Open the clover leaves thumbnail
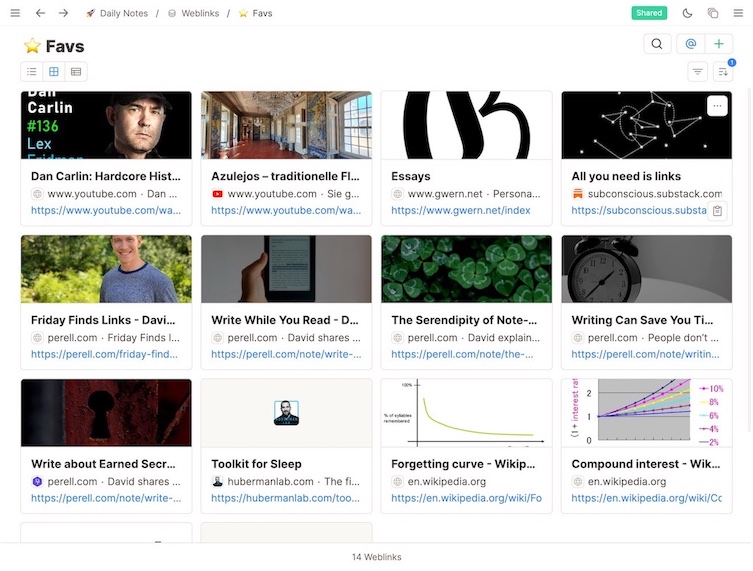The image size is (753, 571). point(466,269)
